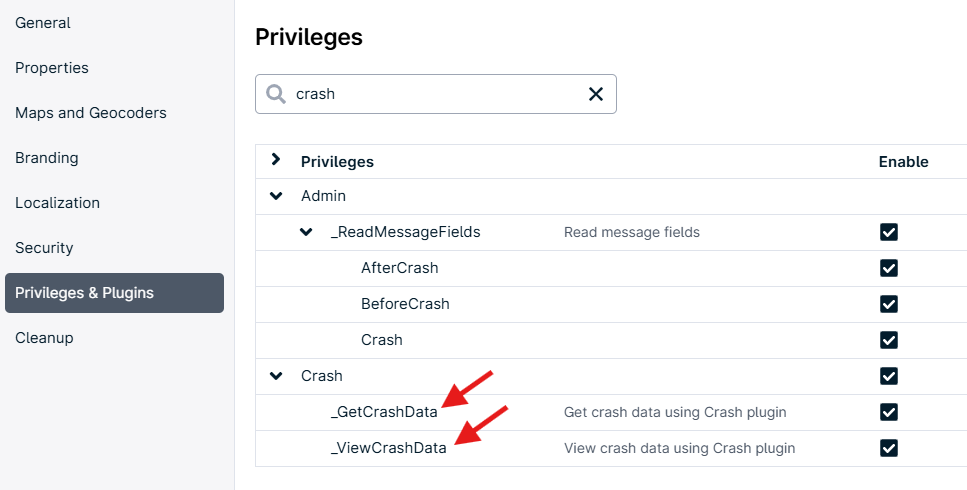967x490 pixels.
Task: Collapse the Admin privilege group
Action: point(276,196)
